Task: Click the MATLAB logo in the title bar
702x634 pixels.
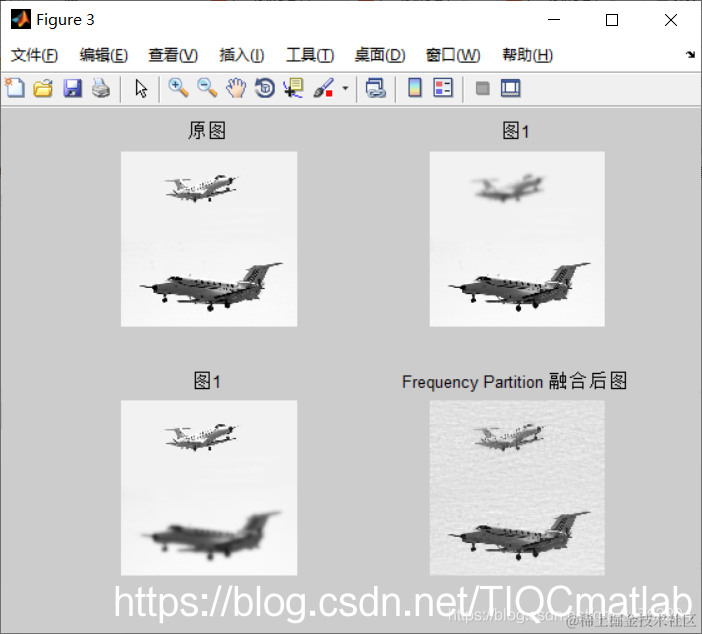Action: (x=21, y=20)
